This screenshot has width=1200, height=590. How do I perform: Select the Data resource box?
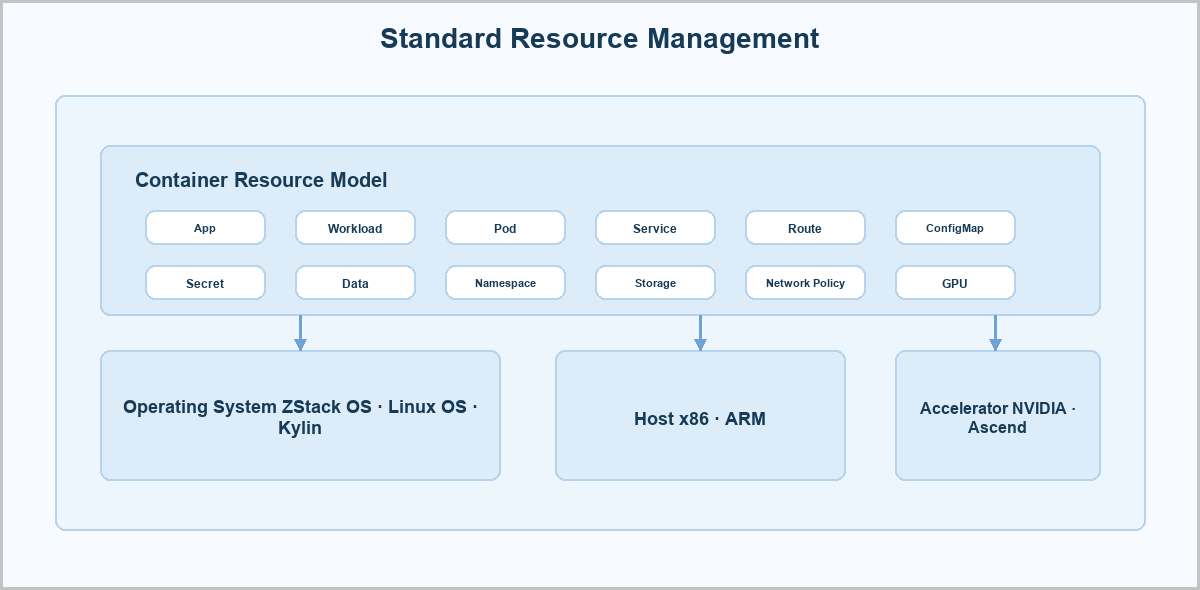355,283
